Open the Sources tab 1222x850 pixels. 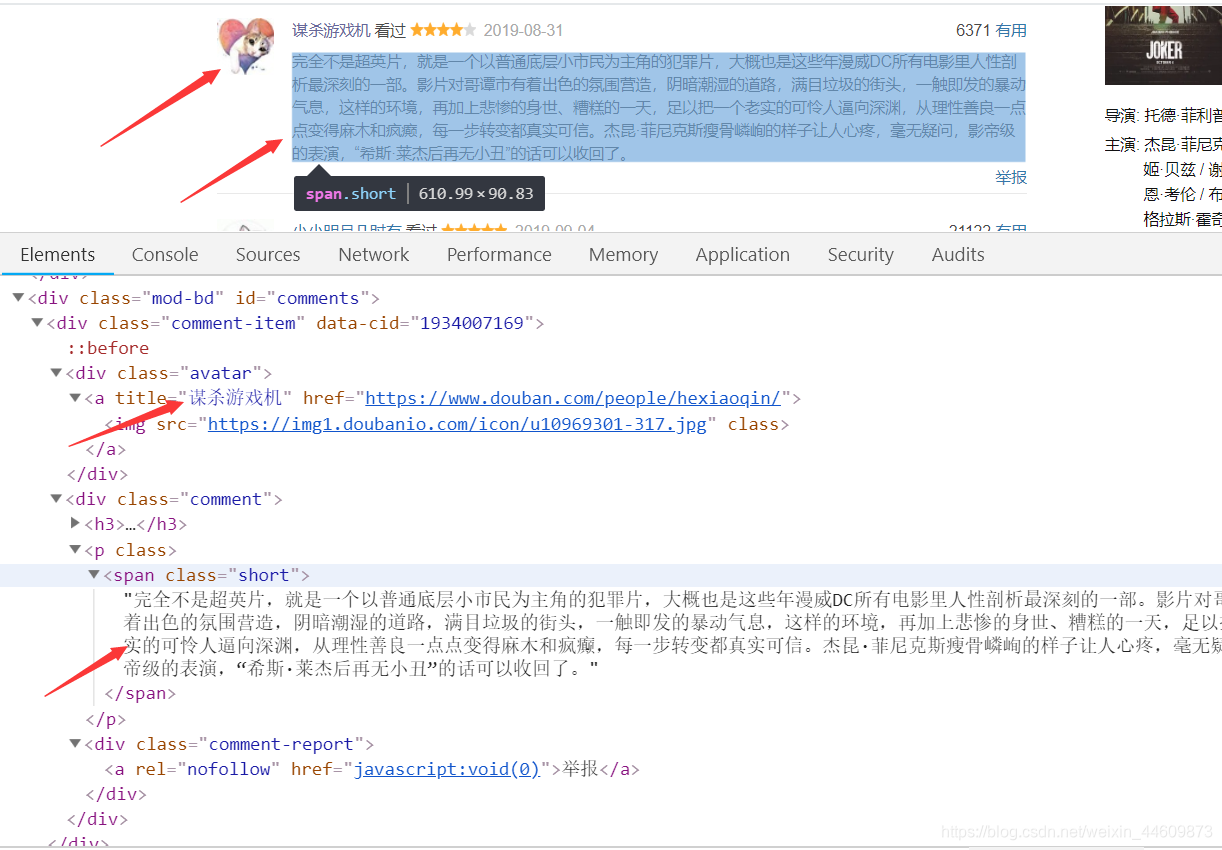click(268, 255)
